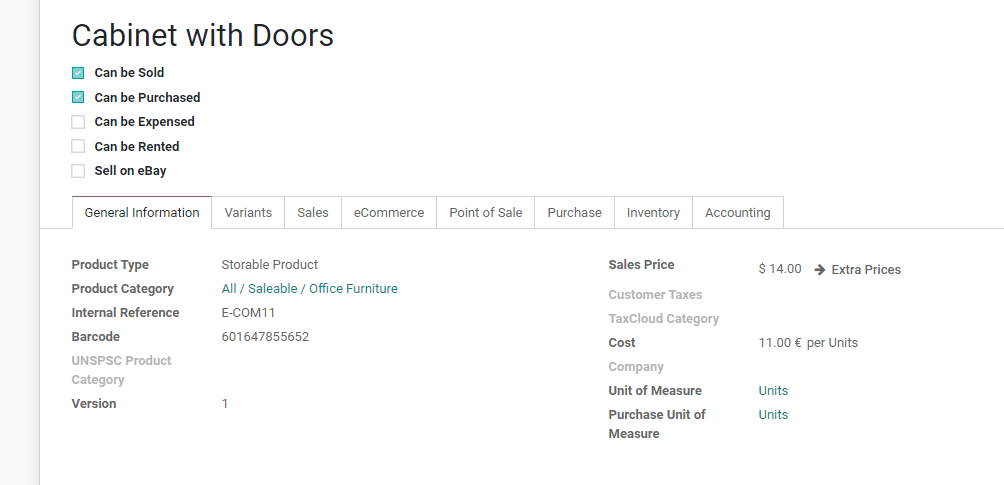Select the Point of Sale tab
This screenshot has width=1004, height=485.
click(485, 213)
